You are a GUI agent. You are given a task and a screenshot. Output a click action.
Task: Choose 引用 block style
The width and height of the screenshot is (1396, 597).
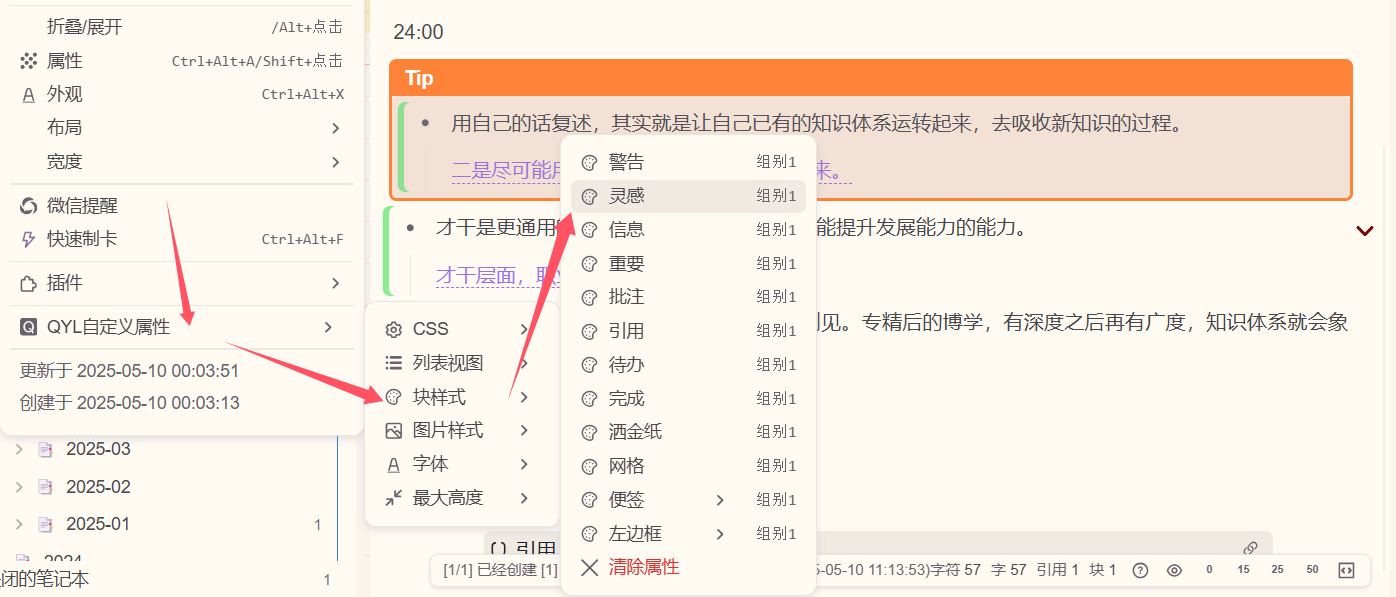pyautogui.click(x=688, y=331)
